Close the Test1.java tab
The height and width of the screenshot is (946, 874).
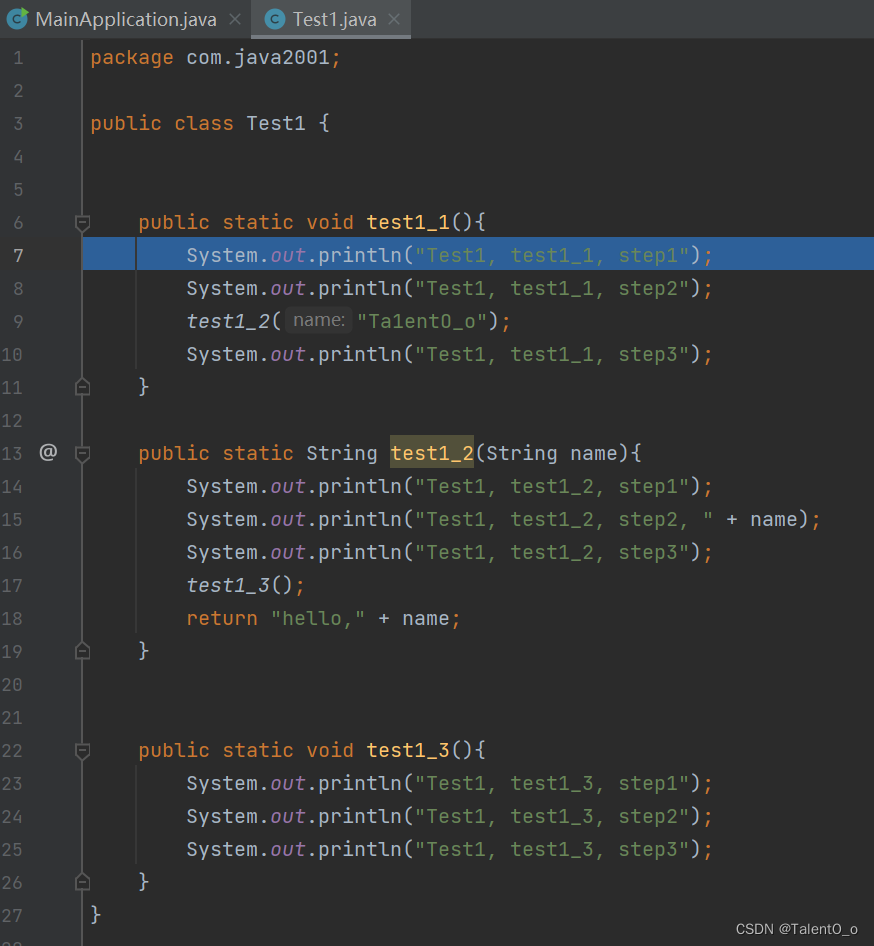(394, 20)
